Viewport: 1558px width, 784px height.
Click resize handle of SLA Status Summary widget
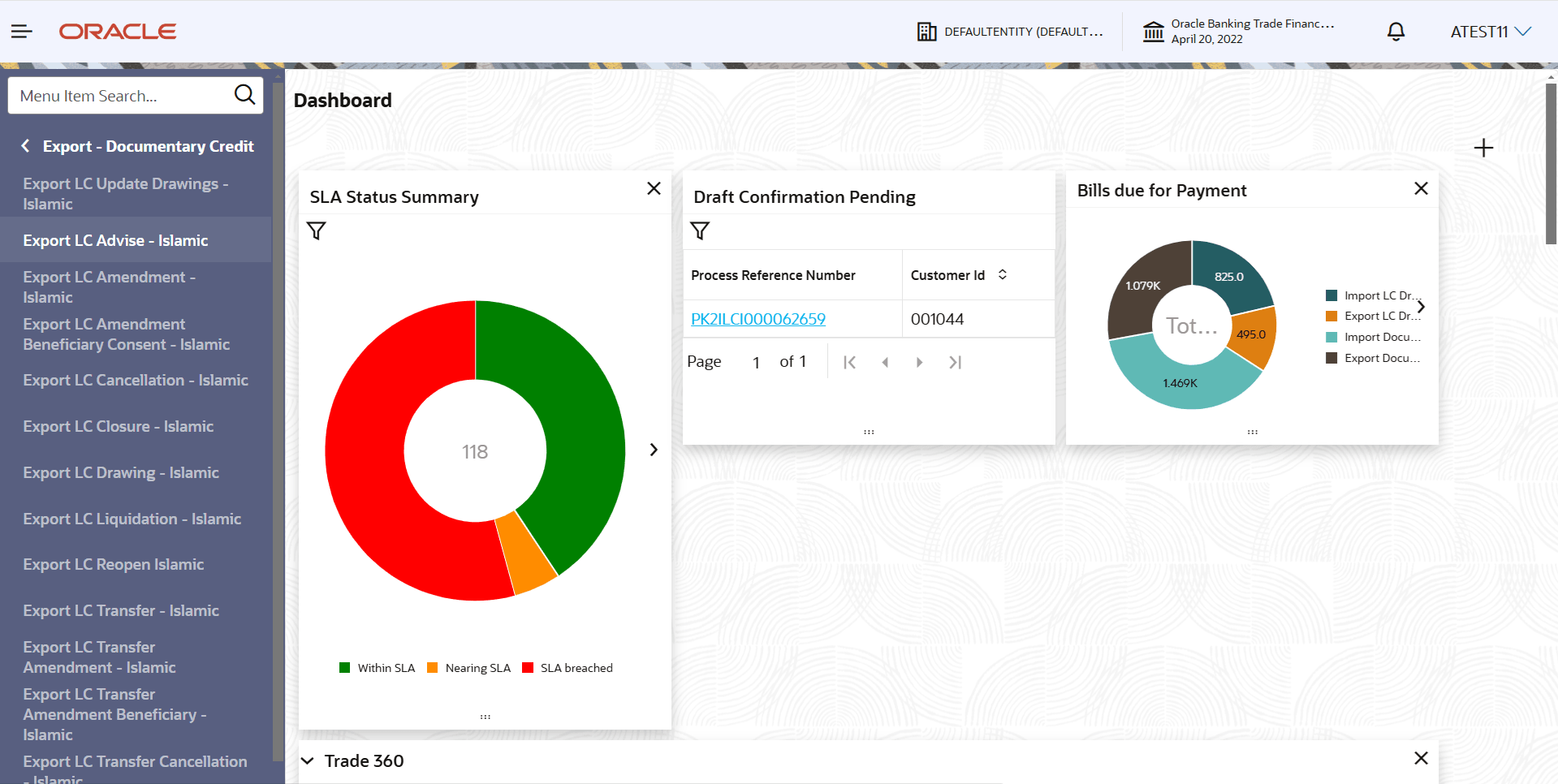click(486, 717)
